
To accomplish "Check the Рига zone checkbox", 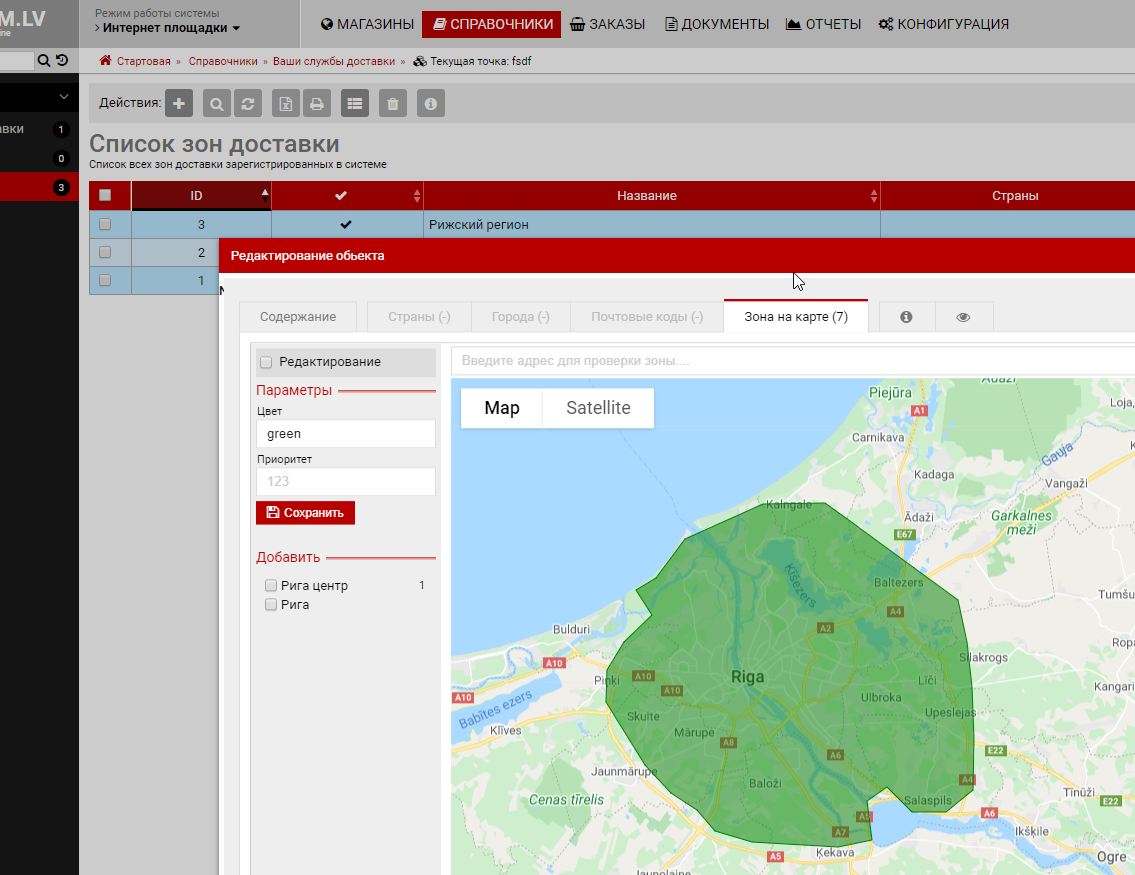I will tap(271, 605).
